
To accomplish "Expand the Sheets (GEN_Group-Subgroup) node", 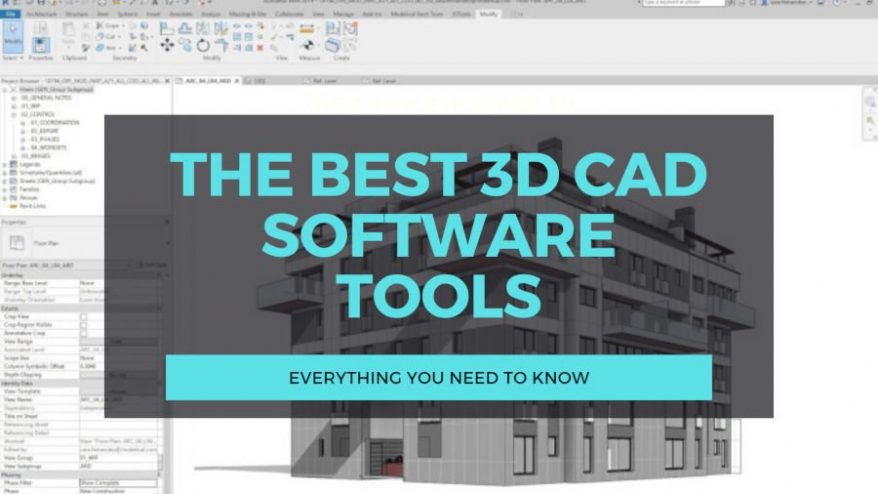I will (4, 181).
